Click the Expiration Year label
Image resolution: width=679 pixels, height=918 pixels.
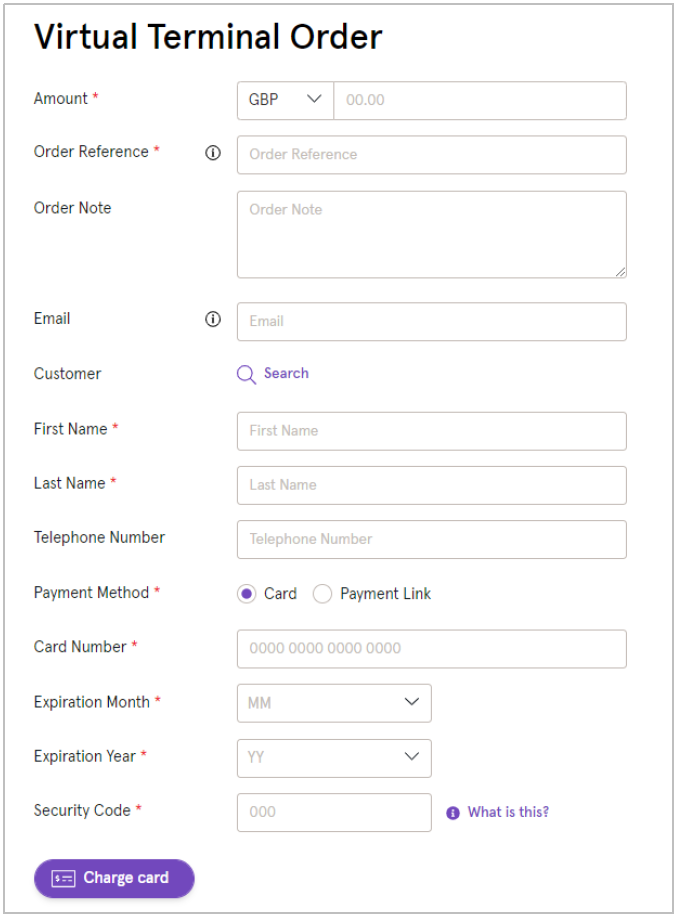pyautogui.click(x=85, y=756)
